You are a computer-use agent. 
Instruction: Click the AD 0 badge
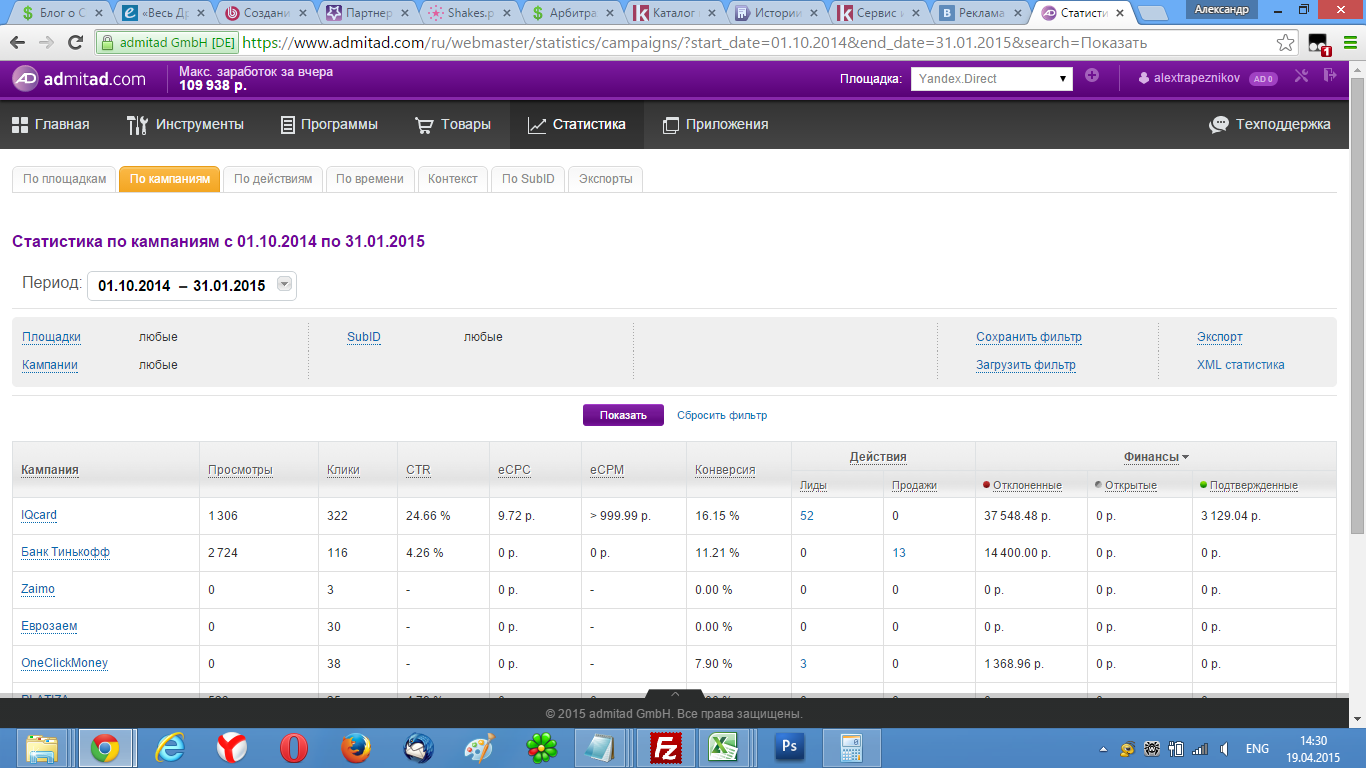1263,79
